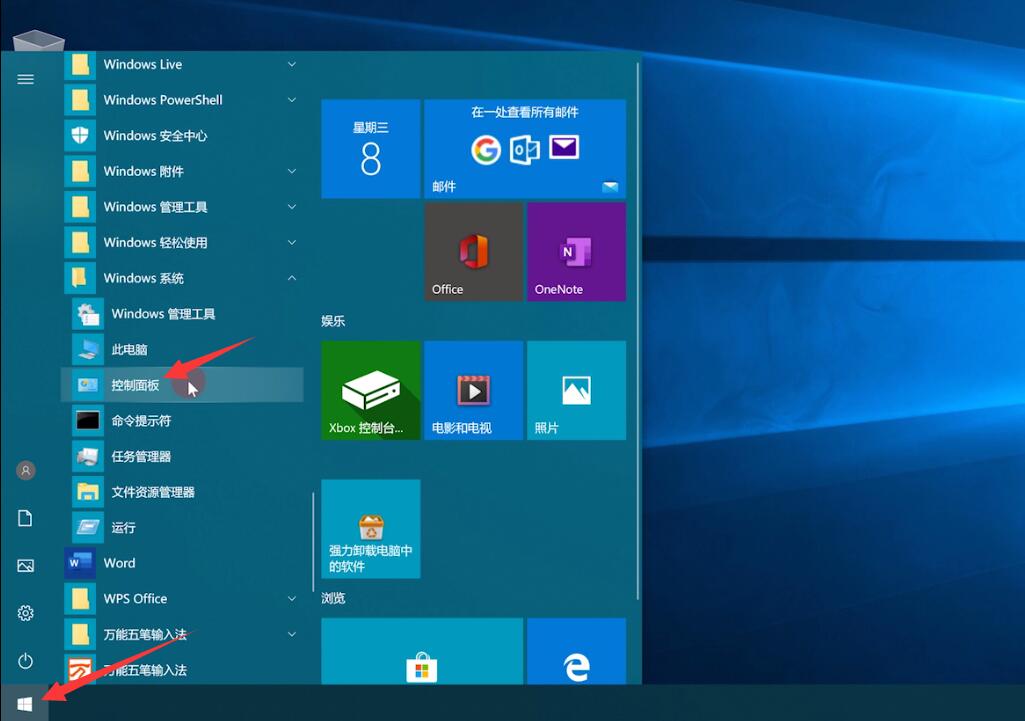The height and width of the screenshot is (721, 1025).
Task: Expand 万能五笔输入法 folder chevron
Action: 292,634
